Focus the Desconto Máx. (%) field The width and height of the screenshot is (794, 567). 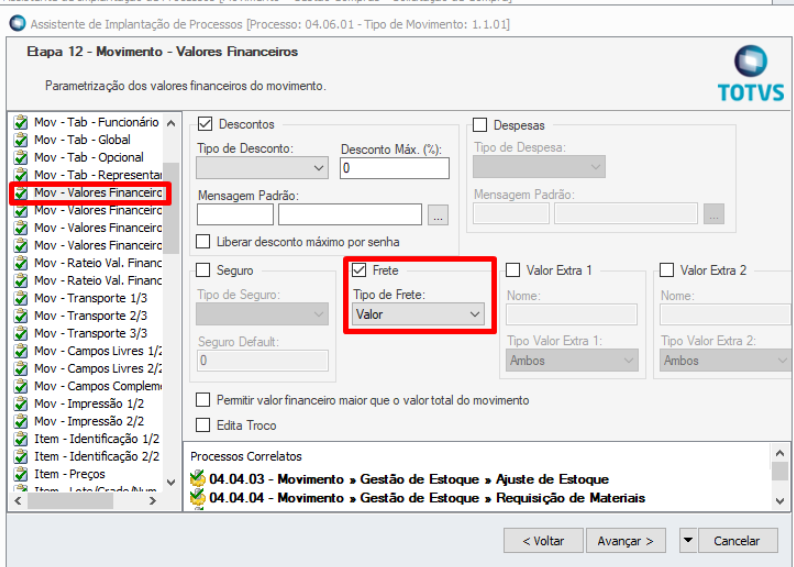394,168
